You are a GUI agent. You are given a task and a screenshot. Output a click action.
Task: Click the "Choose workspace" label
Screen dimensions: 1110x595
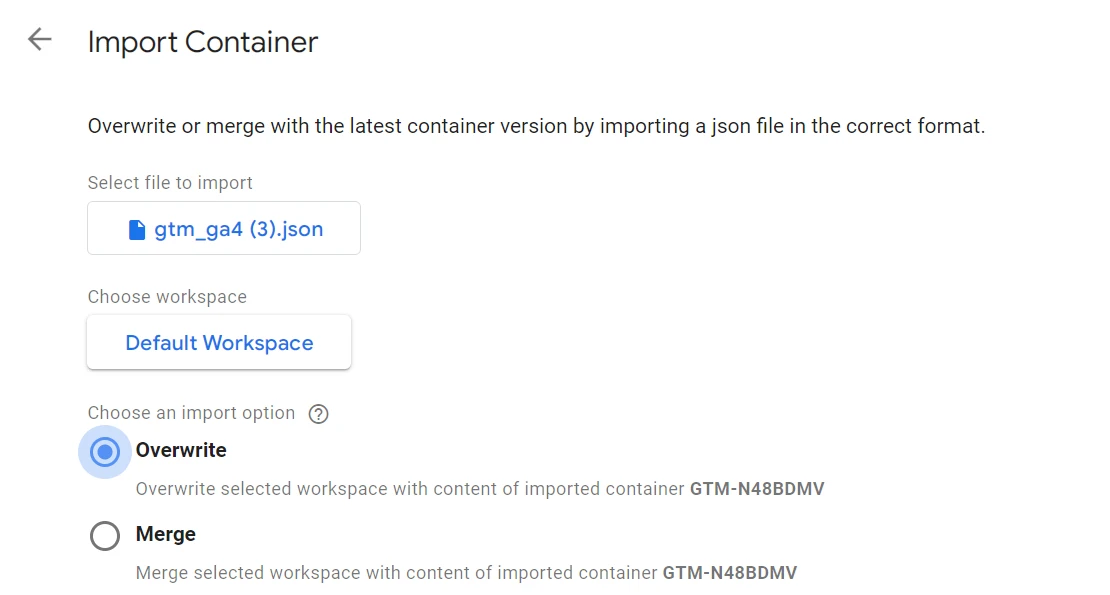click(167, 297)
